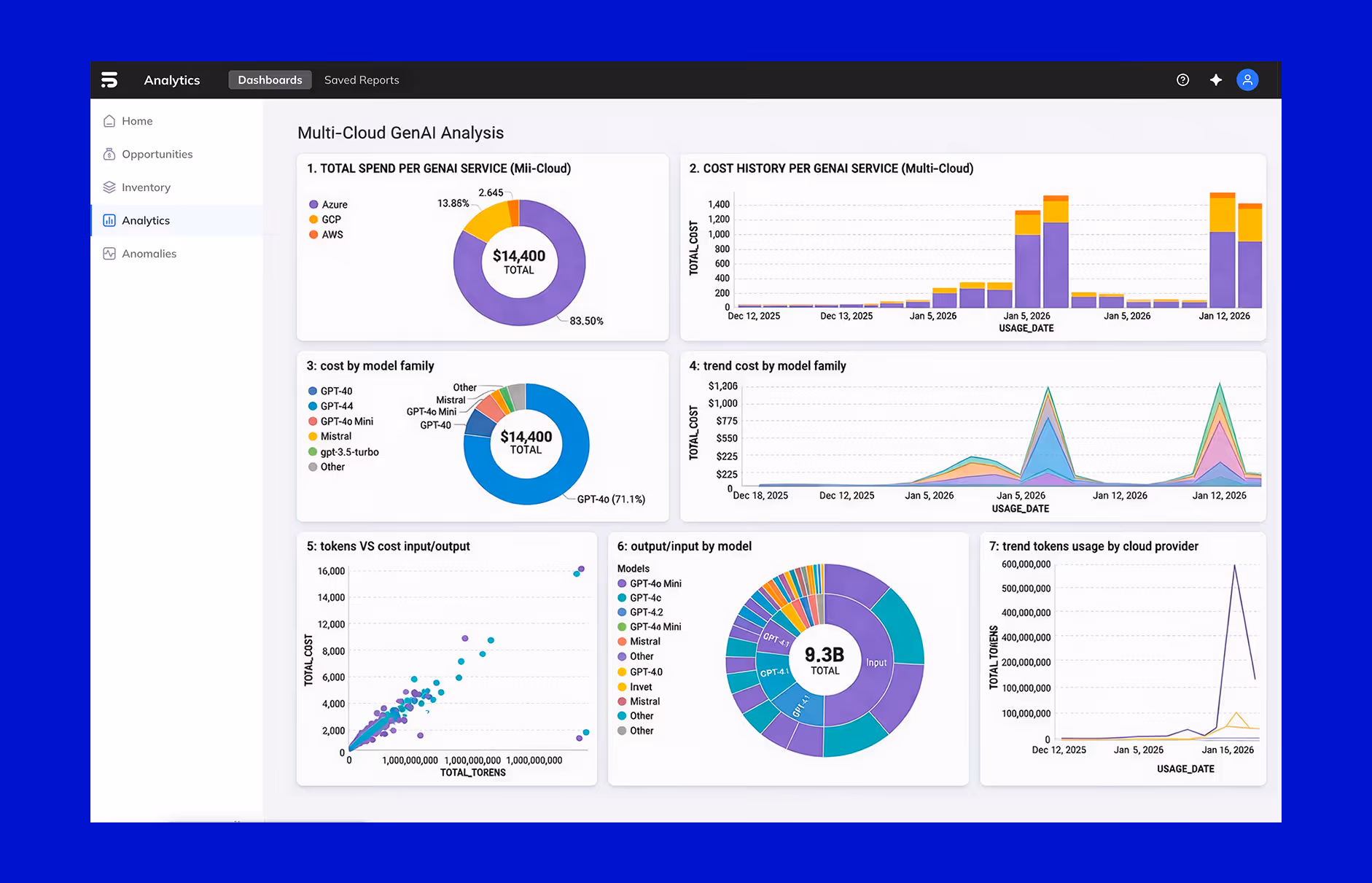Open the Inventory section icon
The width and height of the screenshot is (1372, 883).
[x=109, y=187]
